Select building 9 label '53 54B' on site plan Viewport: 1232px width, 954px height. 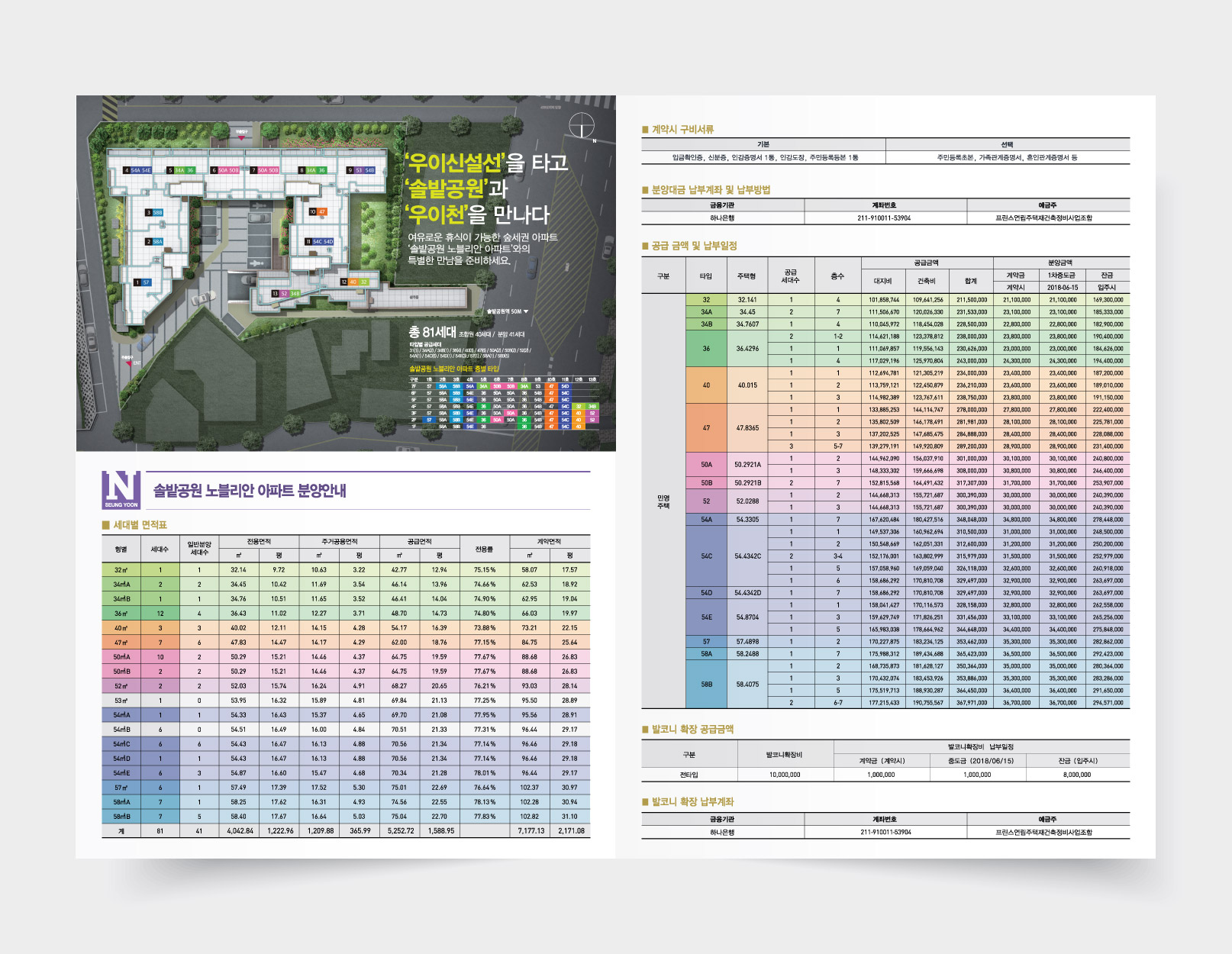click(361, 170)
